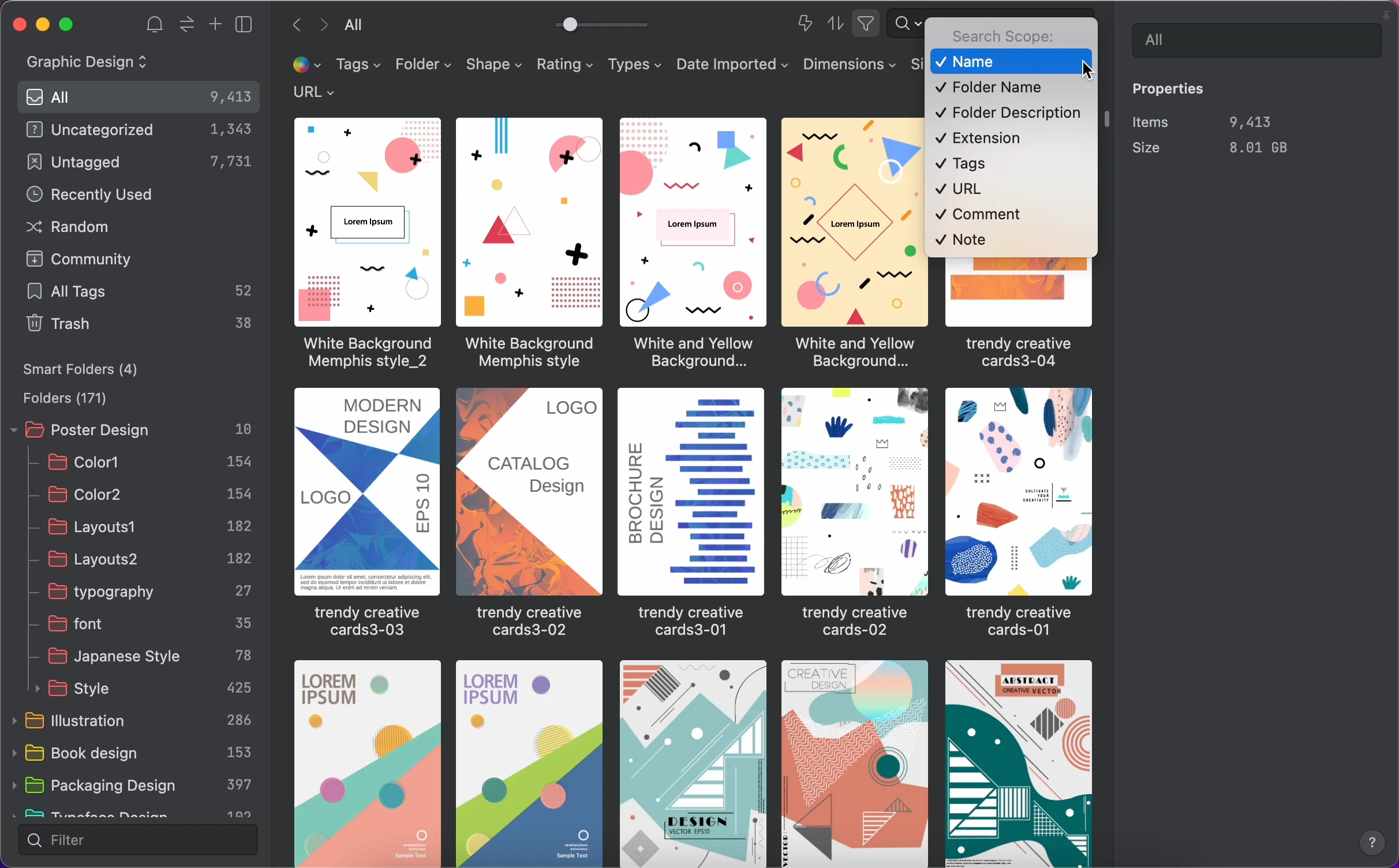Click the grid vertical scrollbar handle

coord(1106,119)
